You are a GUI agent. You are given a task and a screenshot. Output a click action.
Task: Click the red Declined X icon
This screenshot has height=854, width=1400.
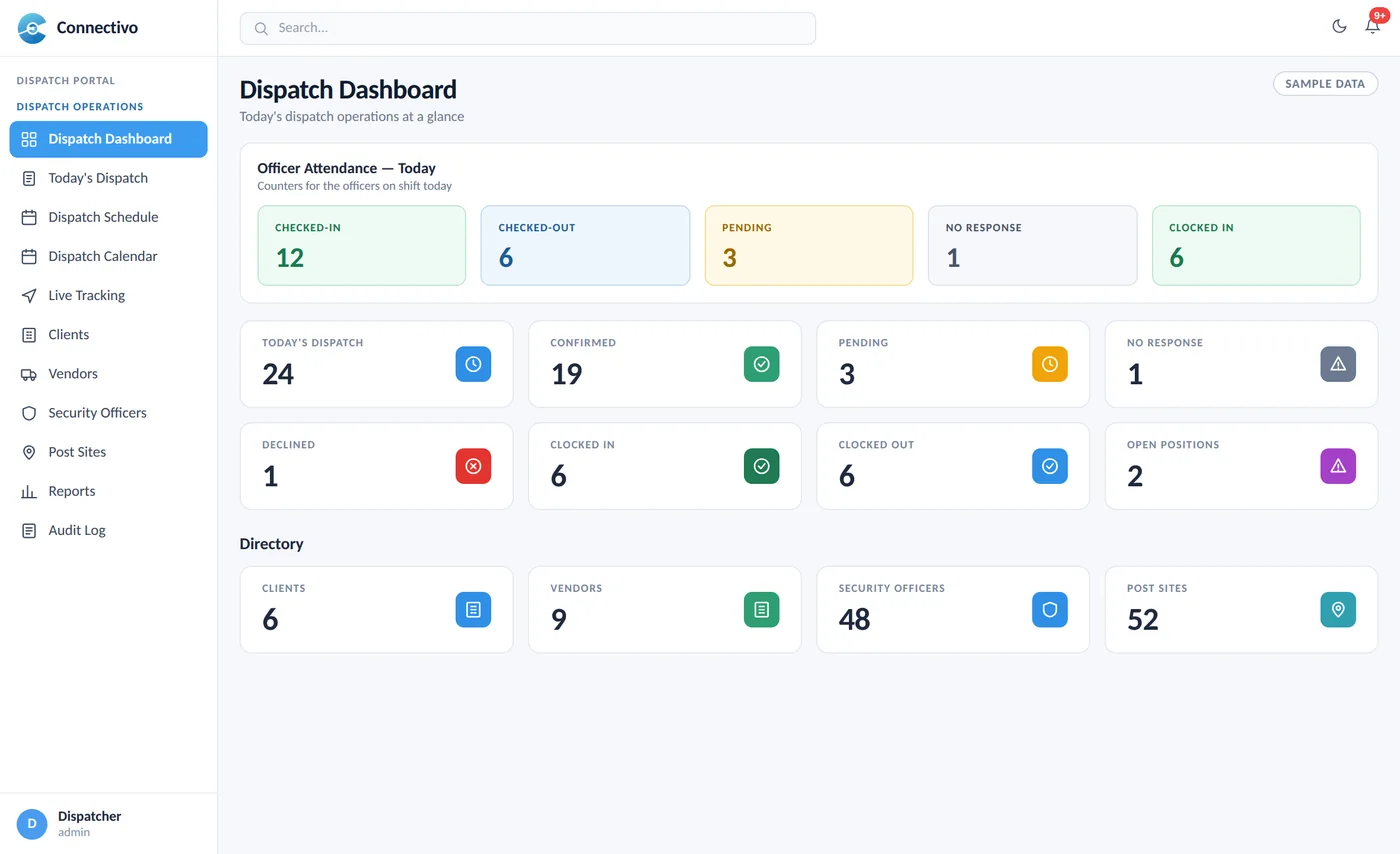(473, 466)
